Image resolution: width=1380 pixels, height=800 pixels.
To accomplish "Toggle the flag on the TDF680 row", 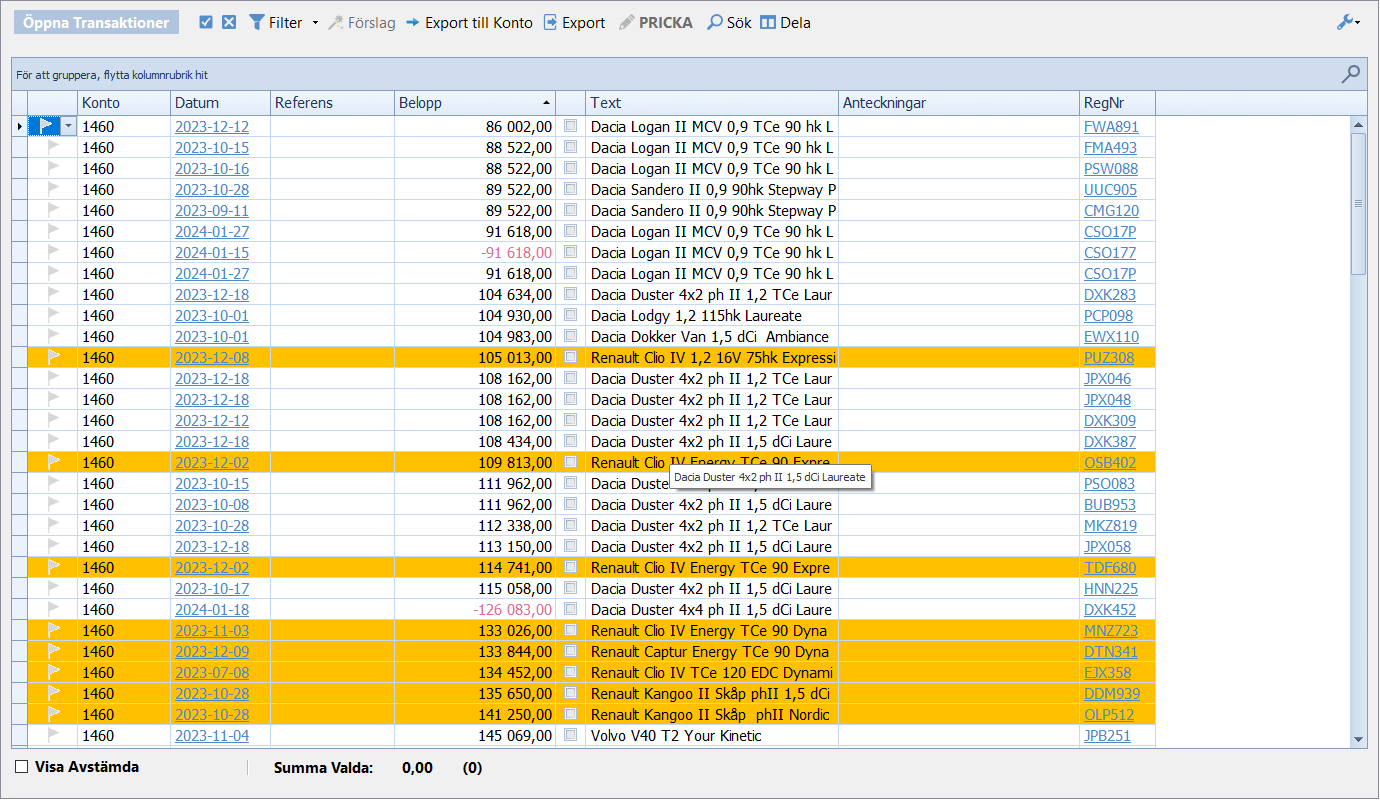I will [x=53, y=567].
